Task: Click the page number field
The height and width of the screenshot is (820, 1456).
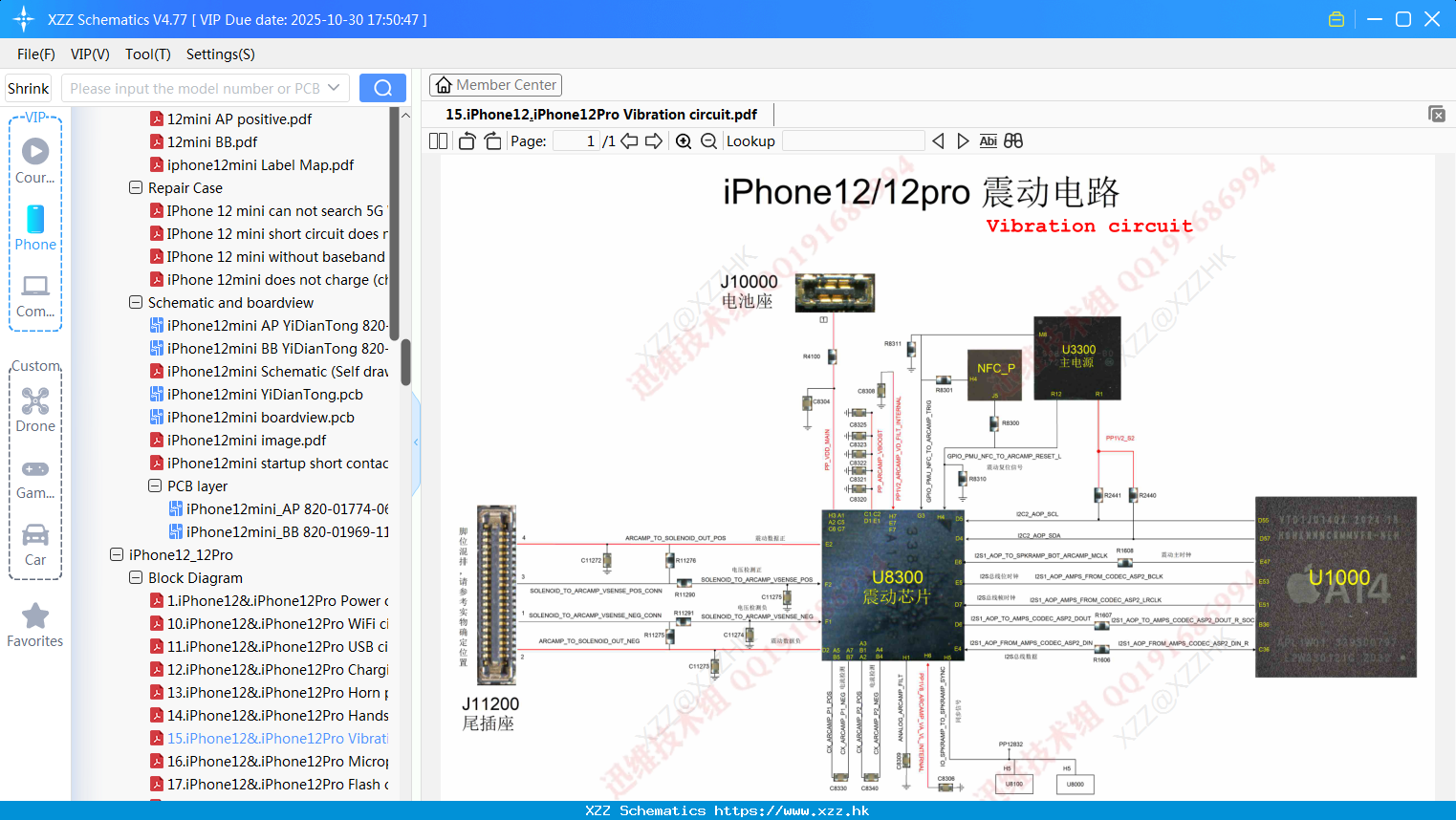Action: click(576, 141)
